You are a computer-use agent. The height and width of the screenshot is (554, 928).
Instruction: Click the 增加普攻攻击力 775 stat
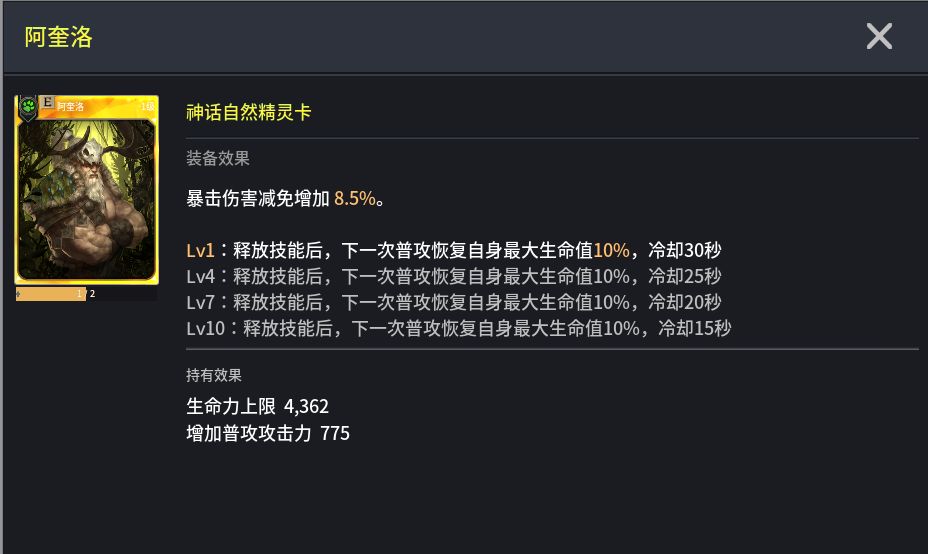268,433
